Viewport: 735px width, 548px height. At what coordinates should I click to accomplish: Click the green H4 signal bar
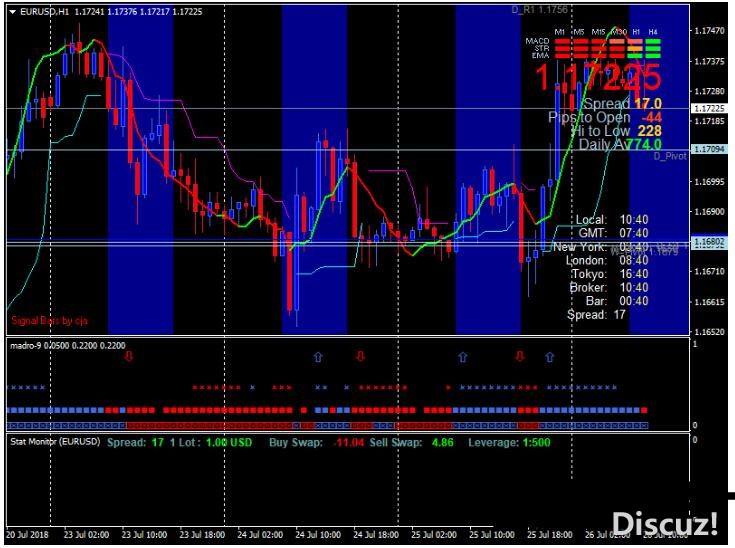coord(653,48)
